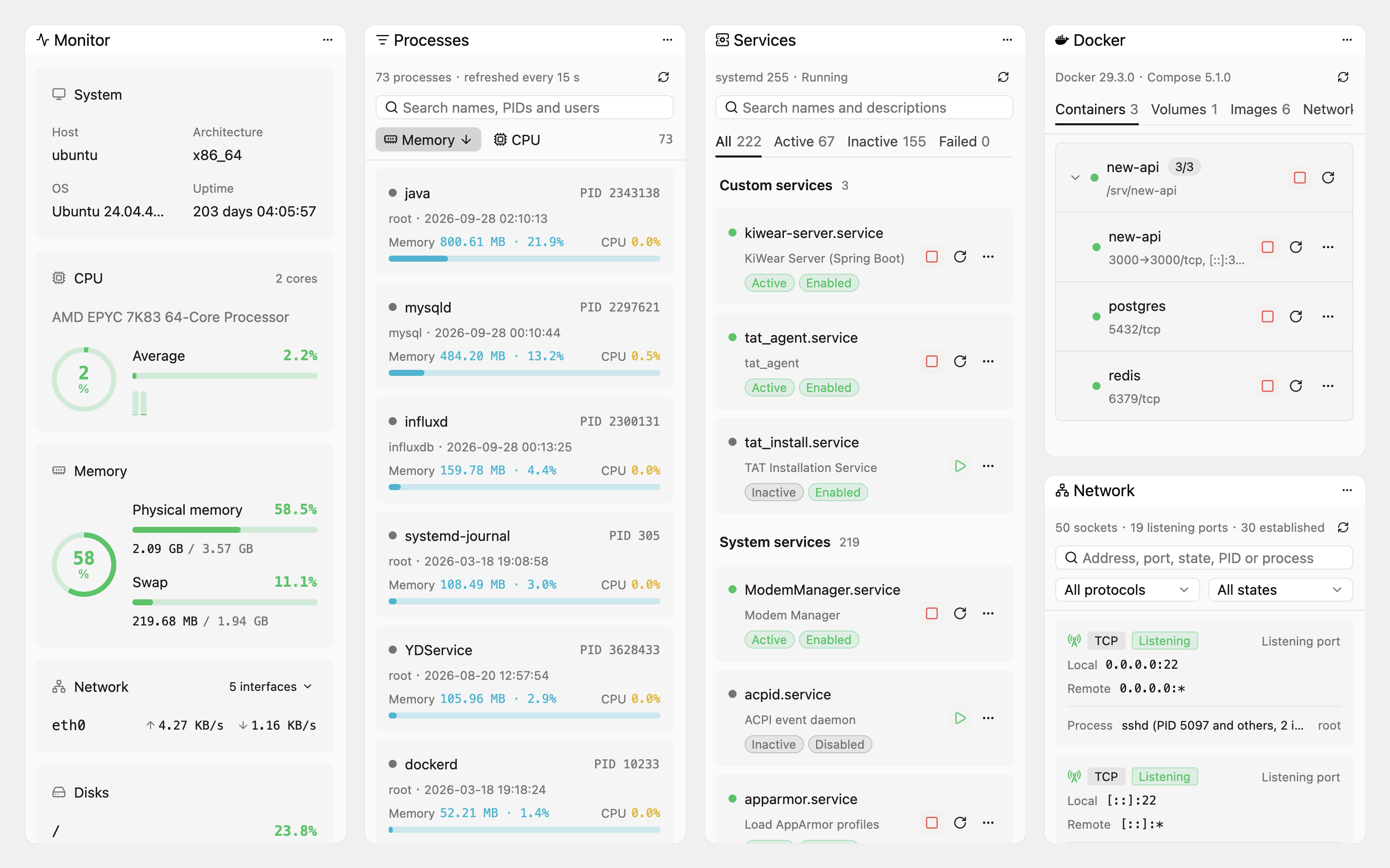Stop the new-api compose project
1390x868 pixels.
tap(1300, 178)
